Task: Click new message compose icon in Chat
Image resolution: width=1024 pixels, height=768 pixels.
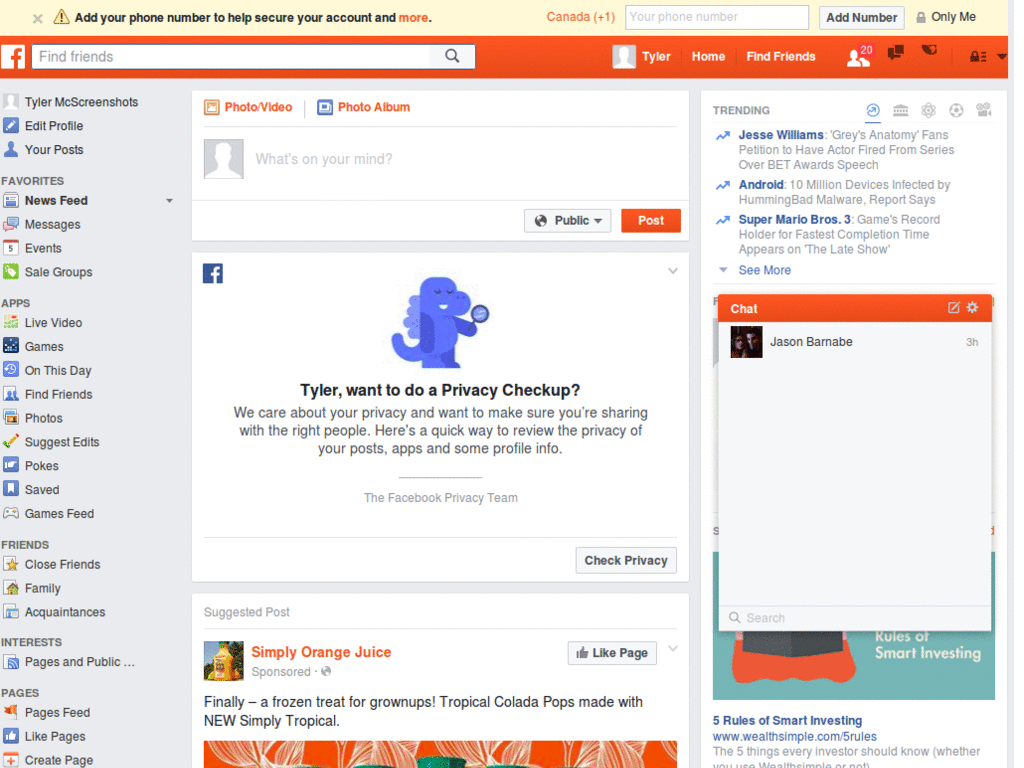Action: [953, 308]
